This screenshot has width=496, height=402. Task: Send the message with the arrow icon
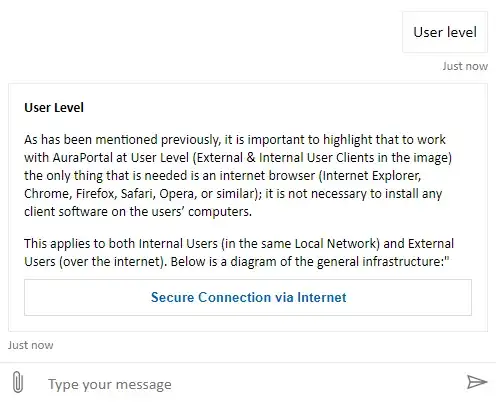(477, 382)
